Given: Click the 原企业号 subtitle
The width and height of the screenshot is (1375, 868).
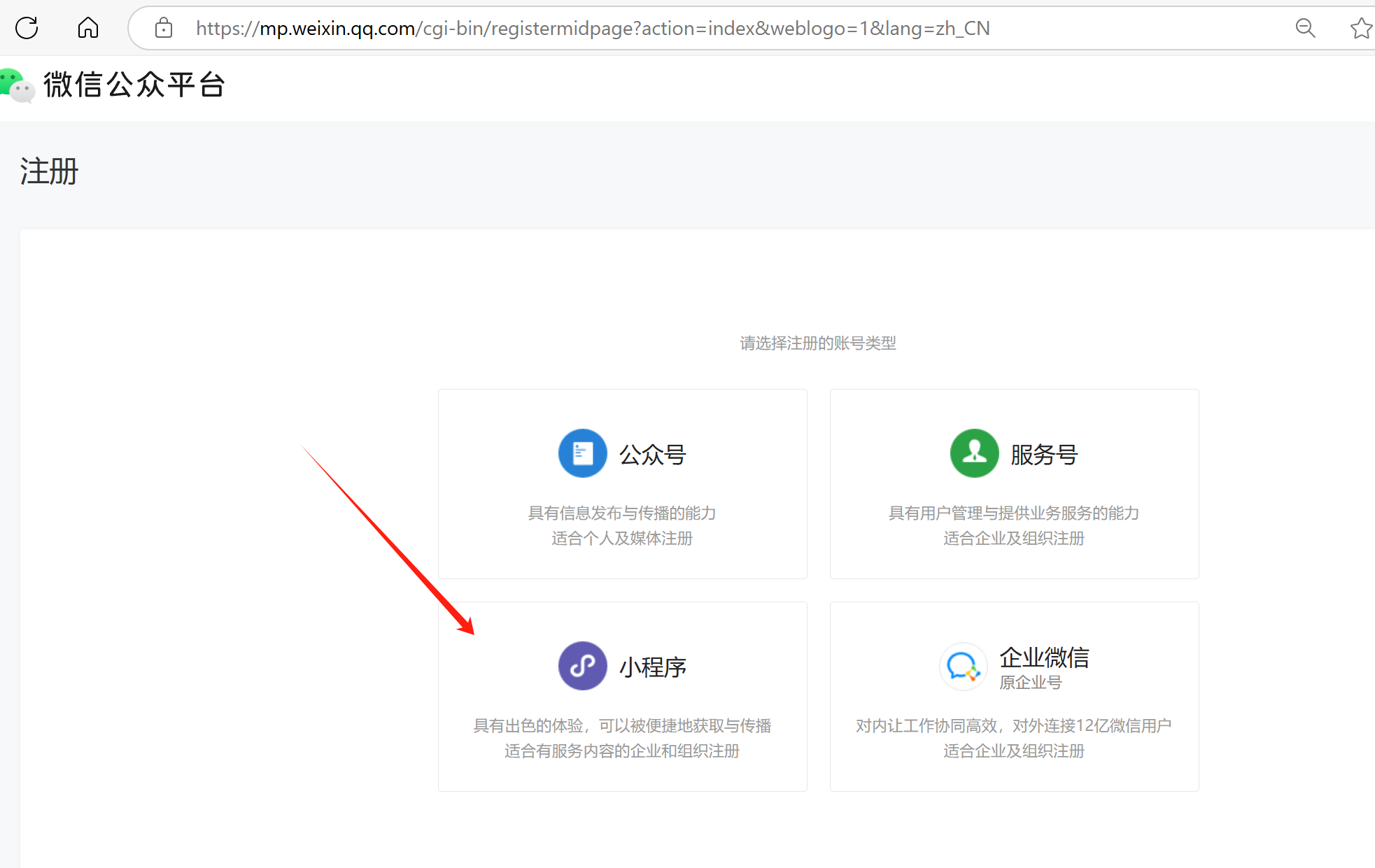Looking at the screenshot, I should [1031, 683].
